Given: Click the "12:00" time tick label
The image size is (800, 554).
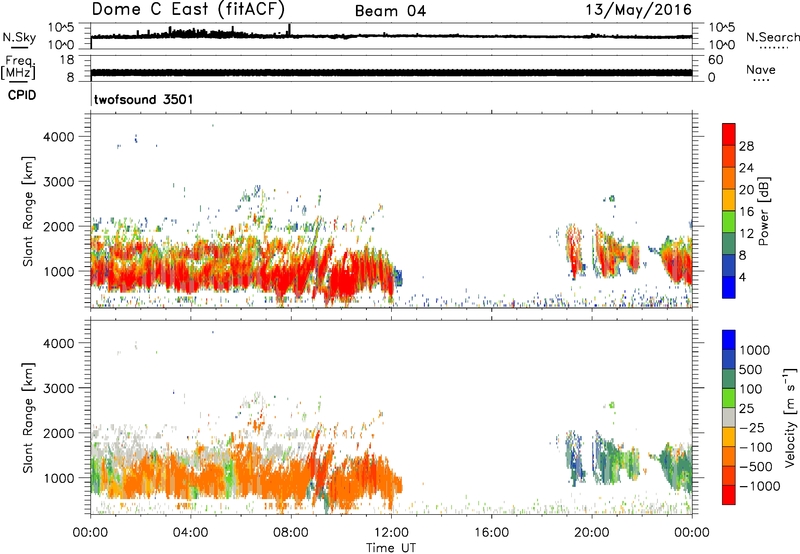Looking at the screenshot, I should 391,533.
